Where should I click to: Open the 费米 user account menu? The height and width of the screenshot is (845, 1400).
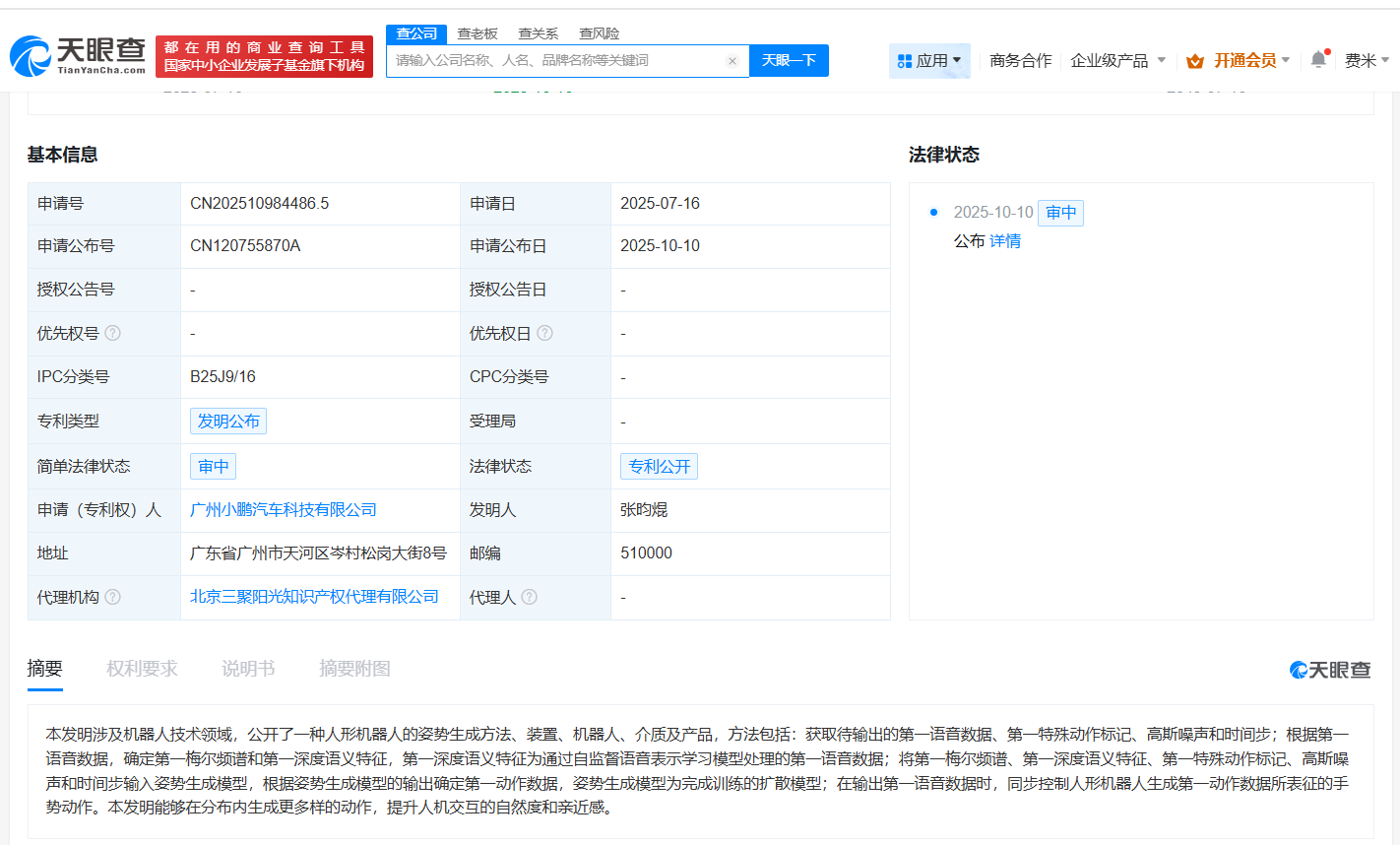click(1366, 61)
